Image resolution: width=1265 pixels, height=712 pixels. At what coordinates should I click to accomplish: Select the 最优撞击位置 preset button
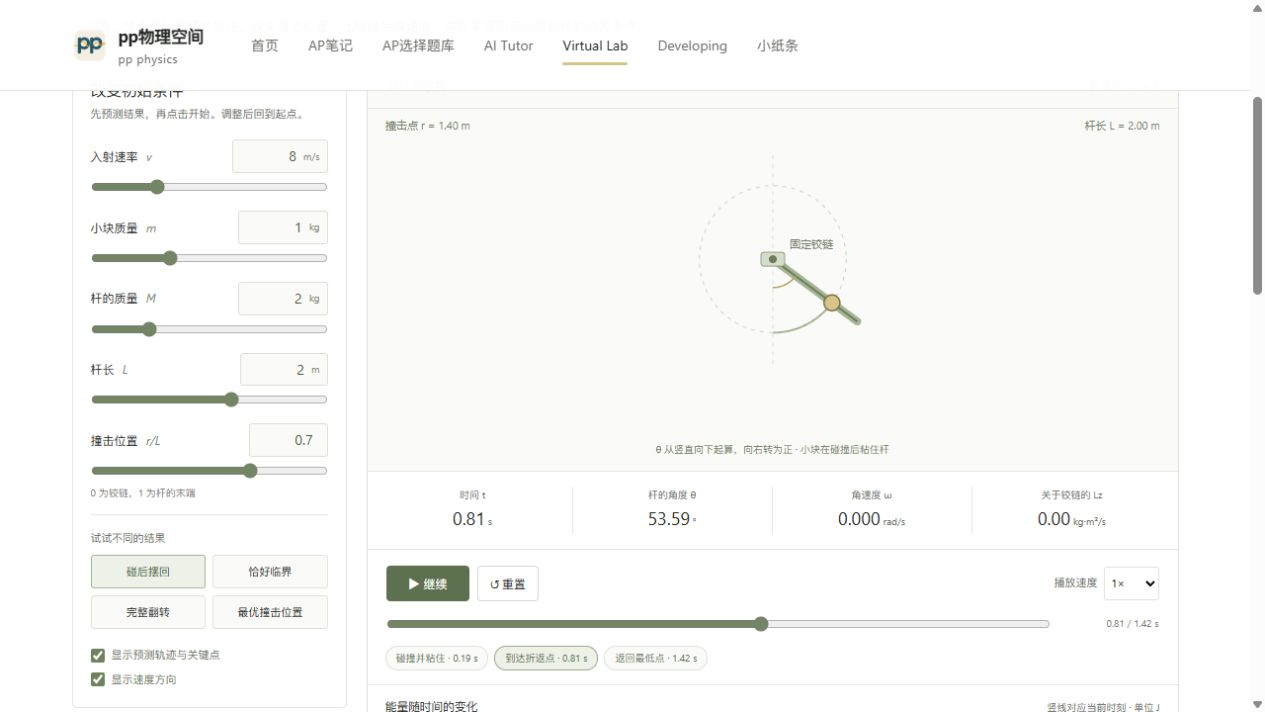270,612
